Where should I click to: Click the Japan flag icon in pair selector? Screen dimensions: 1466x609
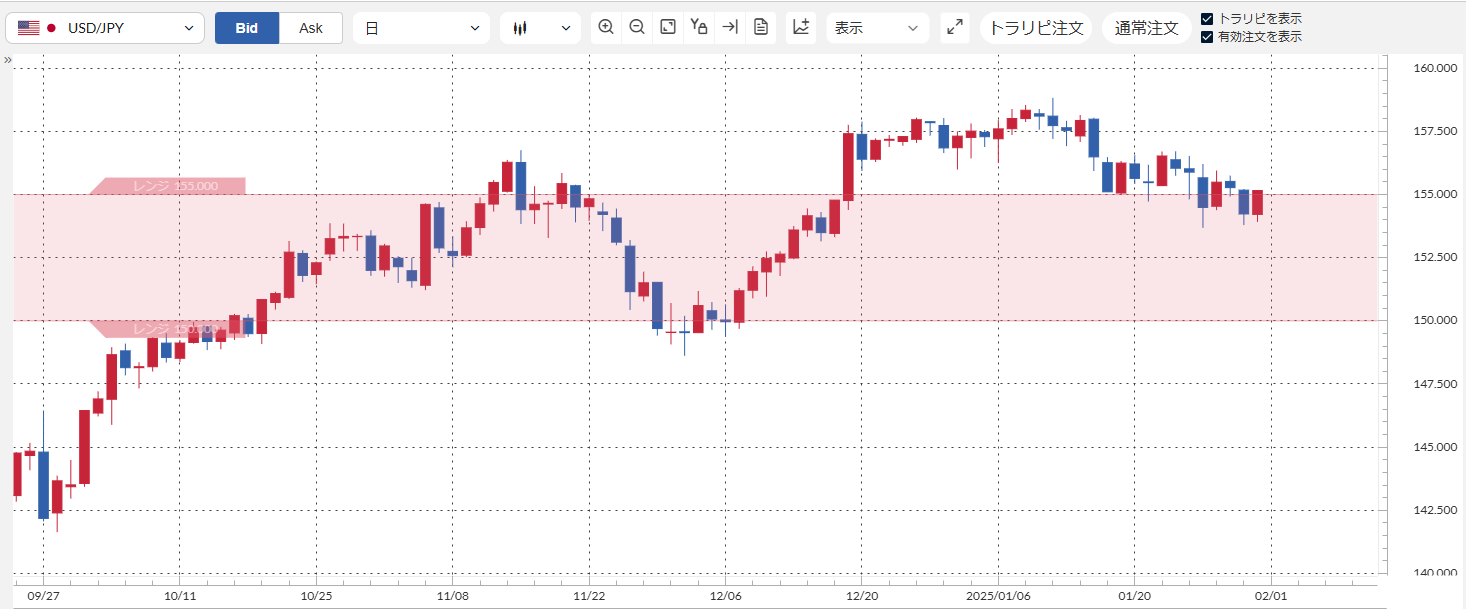(x=52, y=28)
